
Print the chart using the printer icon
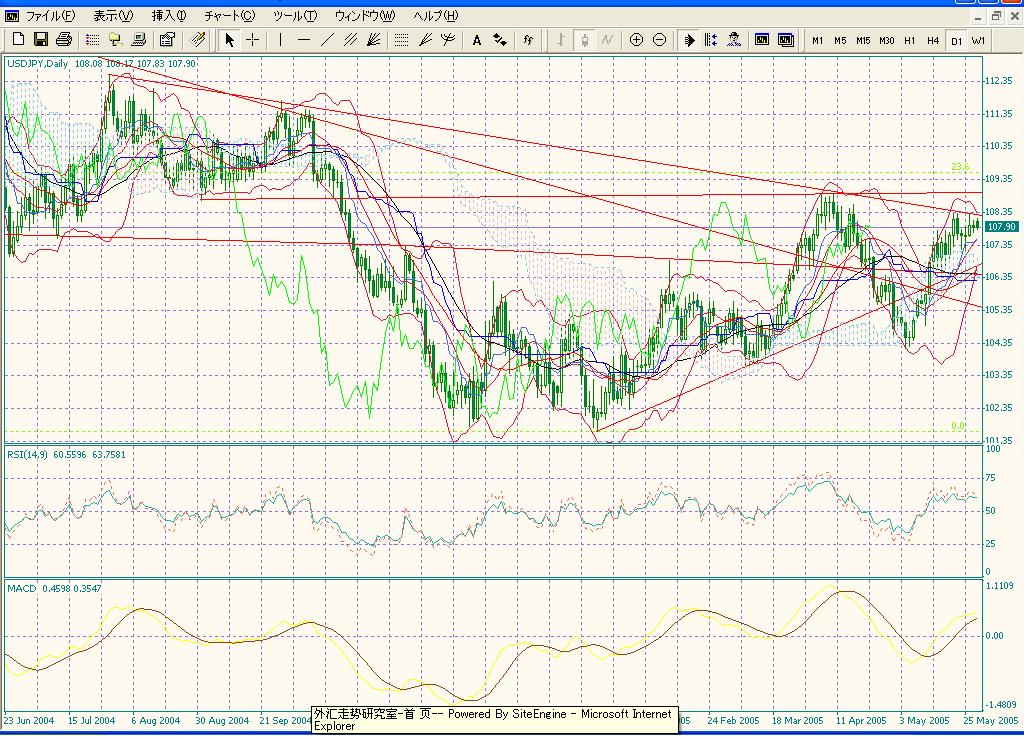click(64, 39)
